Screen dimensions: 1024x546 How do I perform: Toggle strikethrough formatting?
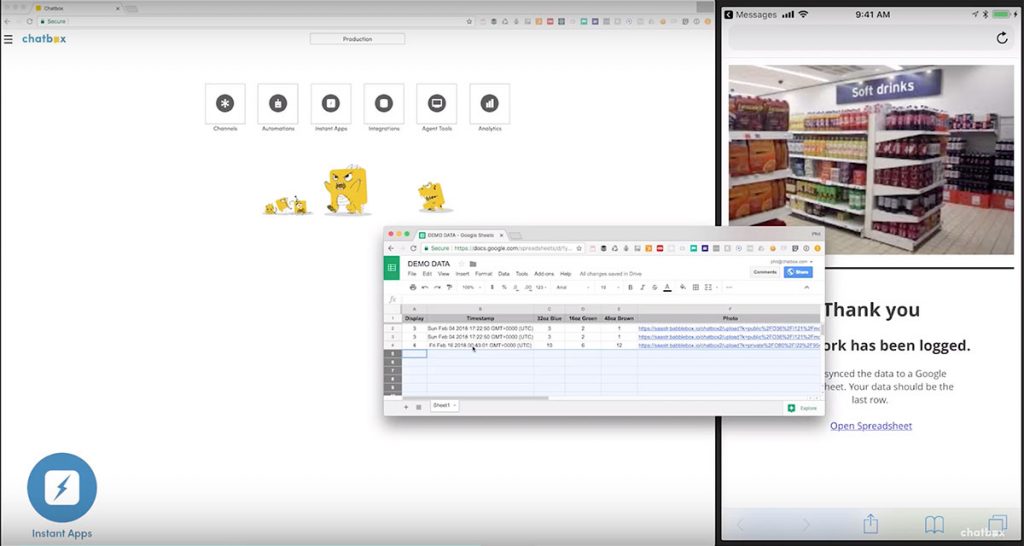pyautogui.click(x=655, y=287)
